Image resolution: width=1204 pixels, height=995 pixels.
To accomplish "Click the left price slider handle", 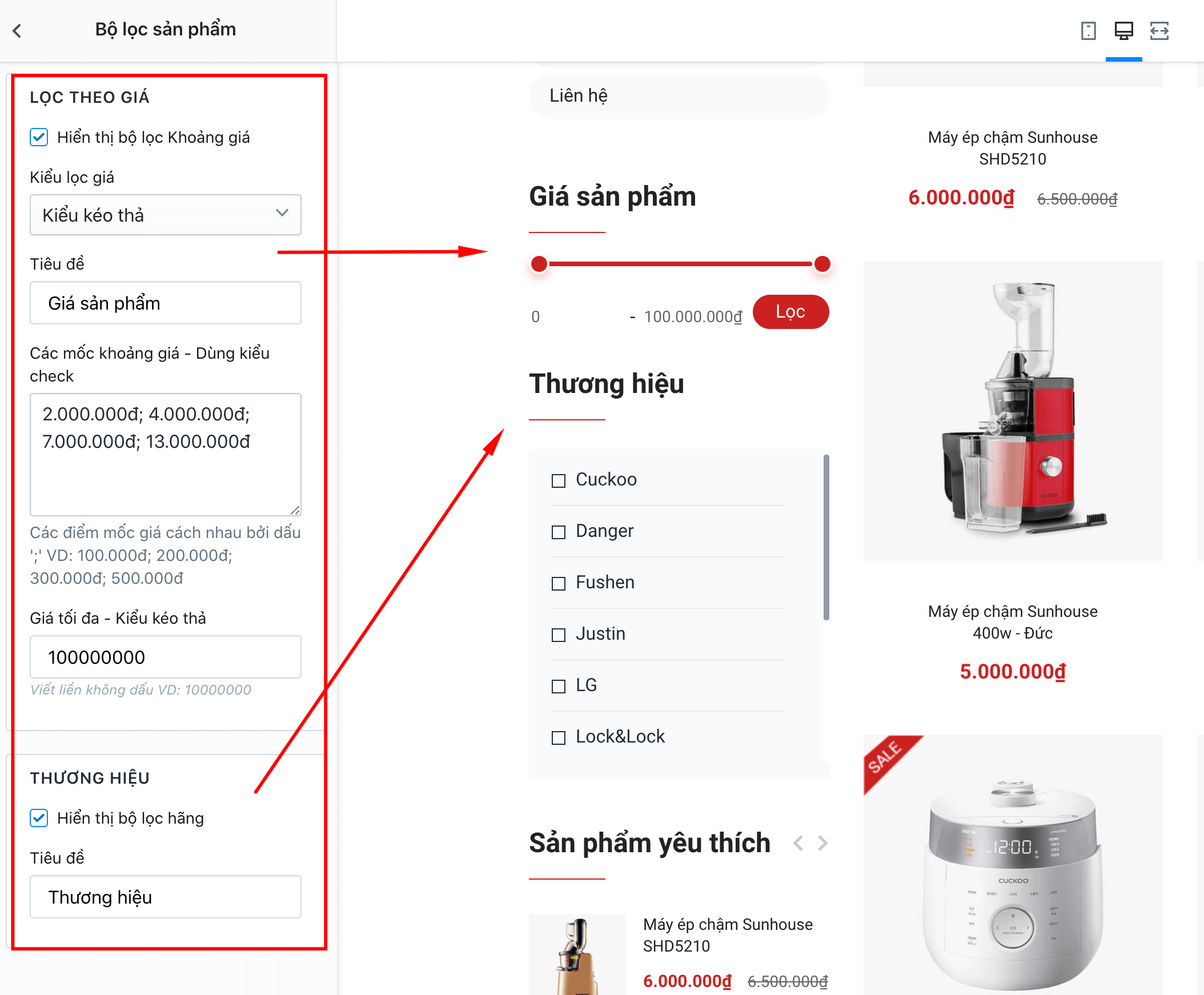I will [539, 264].
